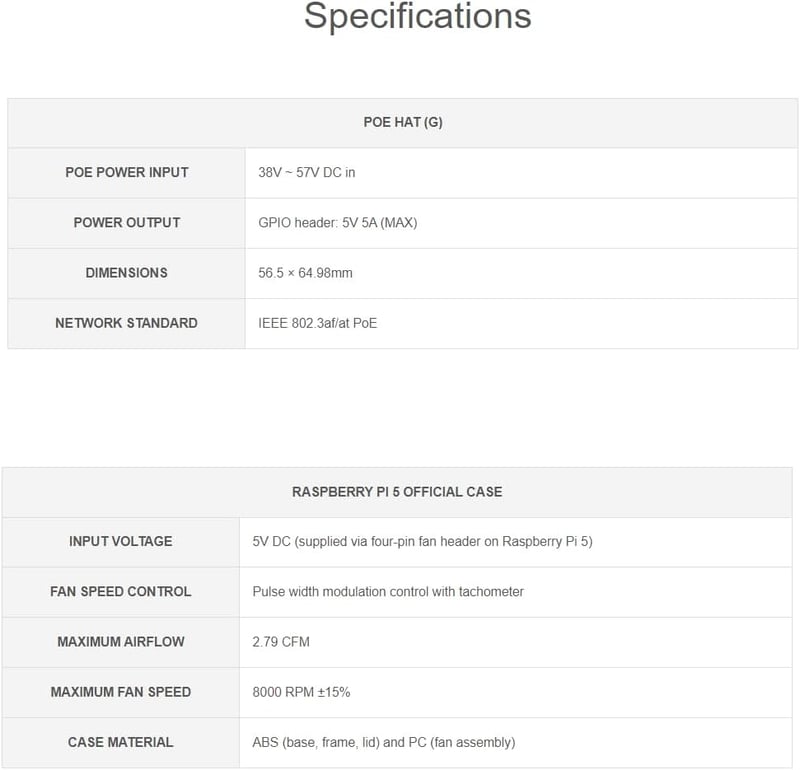The image size is (800, 770).
Task: Select the 8000 RPM ±15% value
Action: [301, 692]
